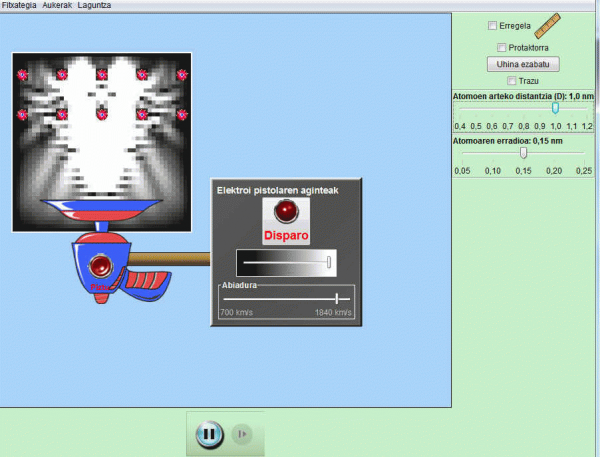Click the atom radius slider handle
Screen dimensions: 600x457
pyautogui.click(x=523, y=153)
